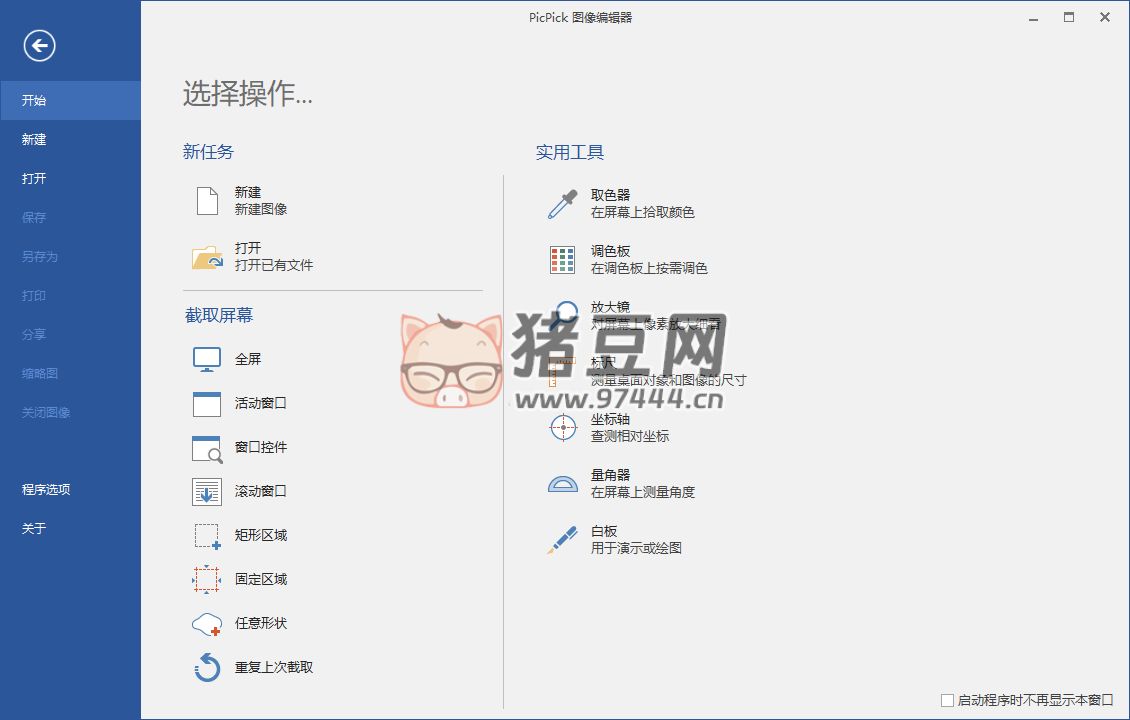Open 程序选项 in the sidebar
Viewport: 1130px width, 720px height.
pos(46,490)
